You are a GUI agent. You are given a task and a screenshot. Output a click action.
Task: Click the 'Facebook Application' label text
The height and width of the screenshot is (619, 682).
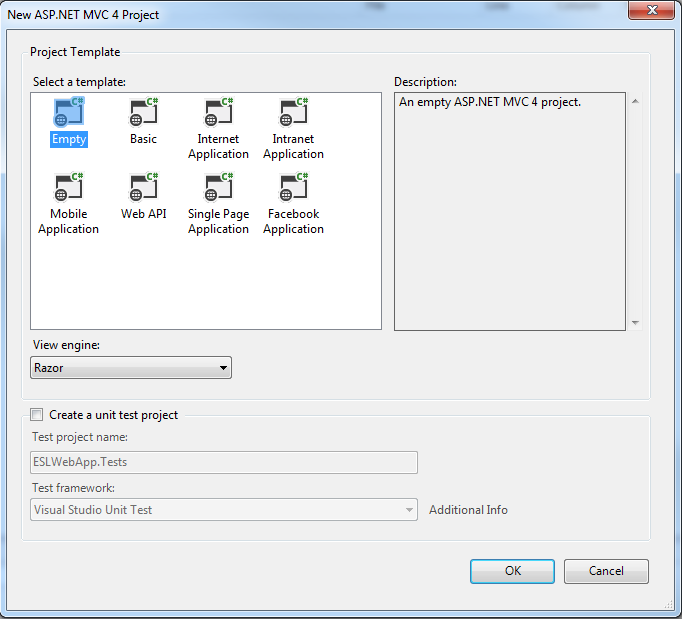pos(294,221)
